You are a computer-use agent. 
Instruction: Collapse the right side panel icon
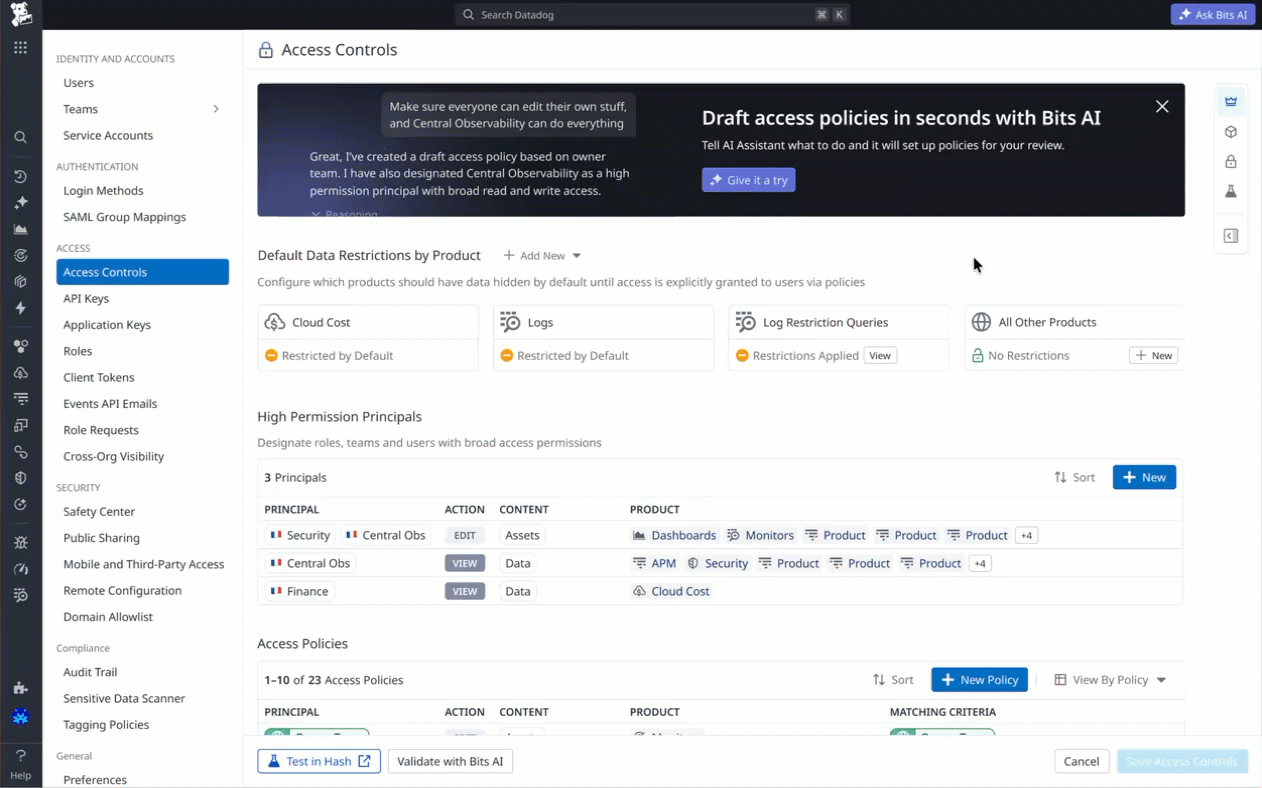[1231, 236]
